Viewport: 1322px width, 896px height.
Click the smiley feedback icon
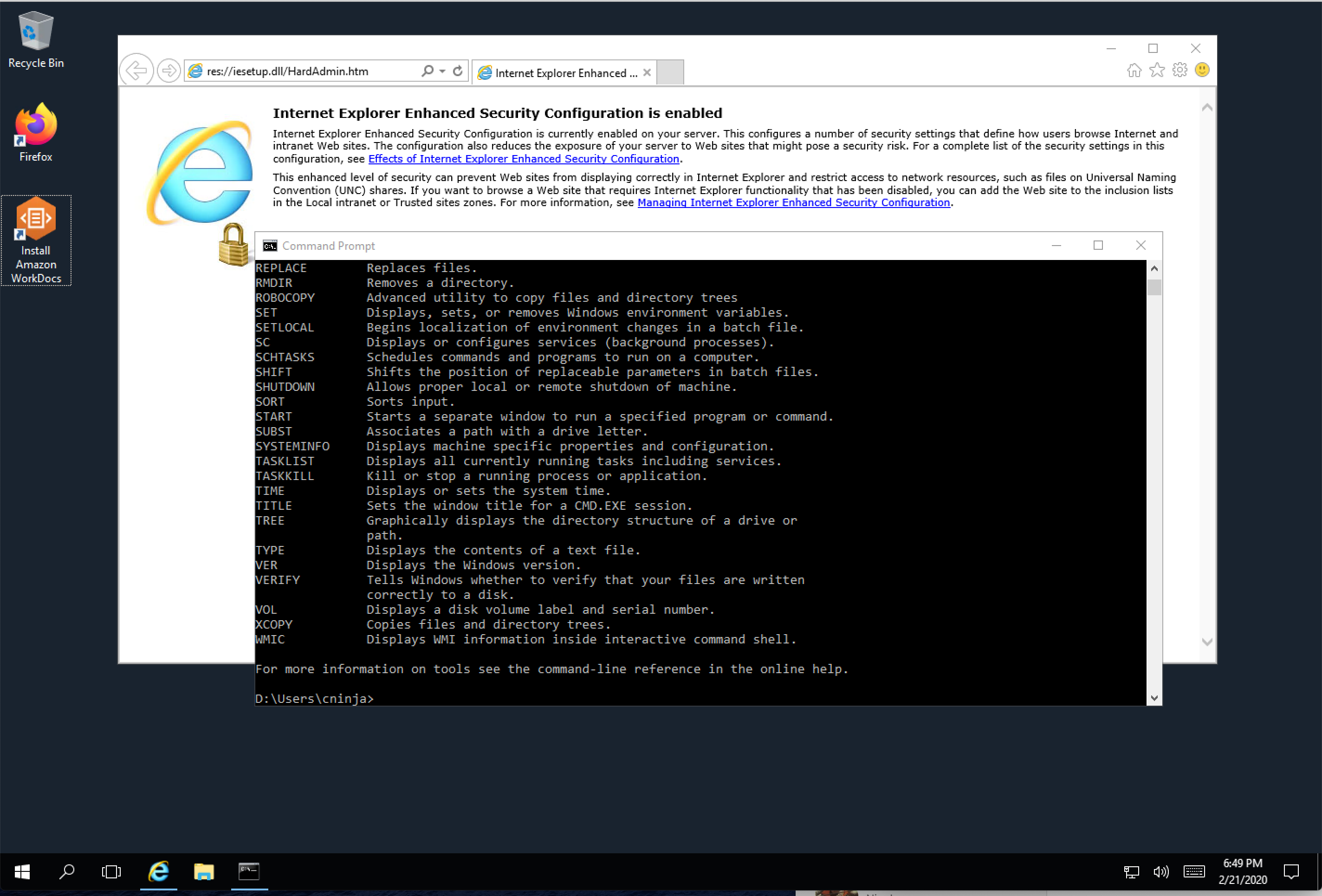(1202, 71)
